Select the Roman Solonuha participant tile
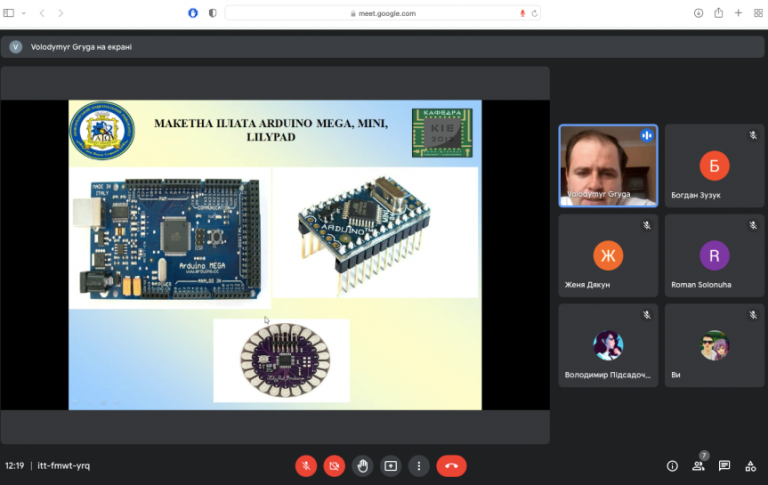Image resolution: width=768 pixels, height=485 pixels. coord(714,255)
